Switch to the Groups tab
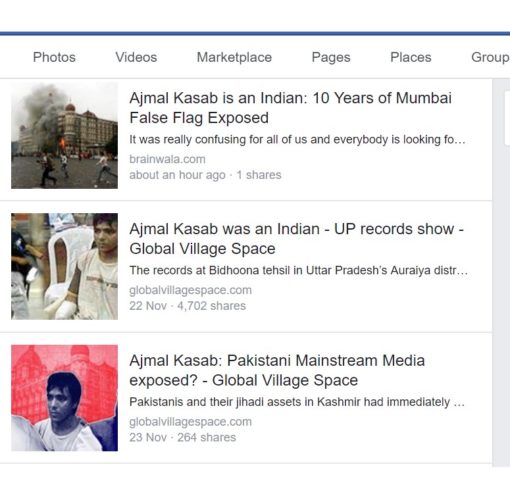510x500 pixels. pyautogui.click(x=490, y=57)
